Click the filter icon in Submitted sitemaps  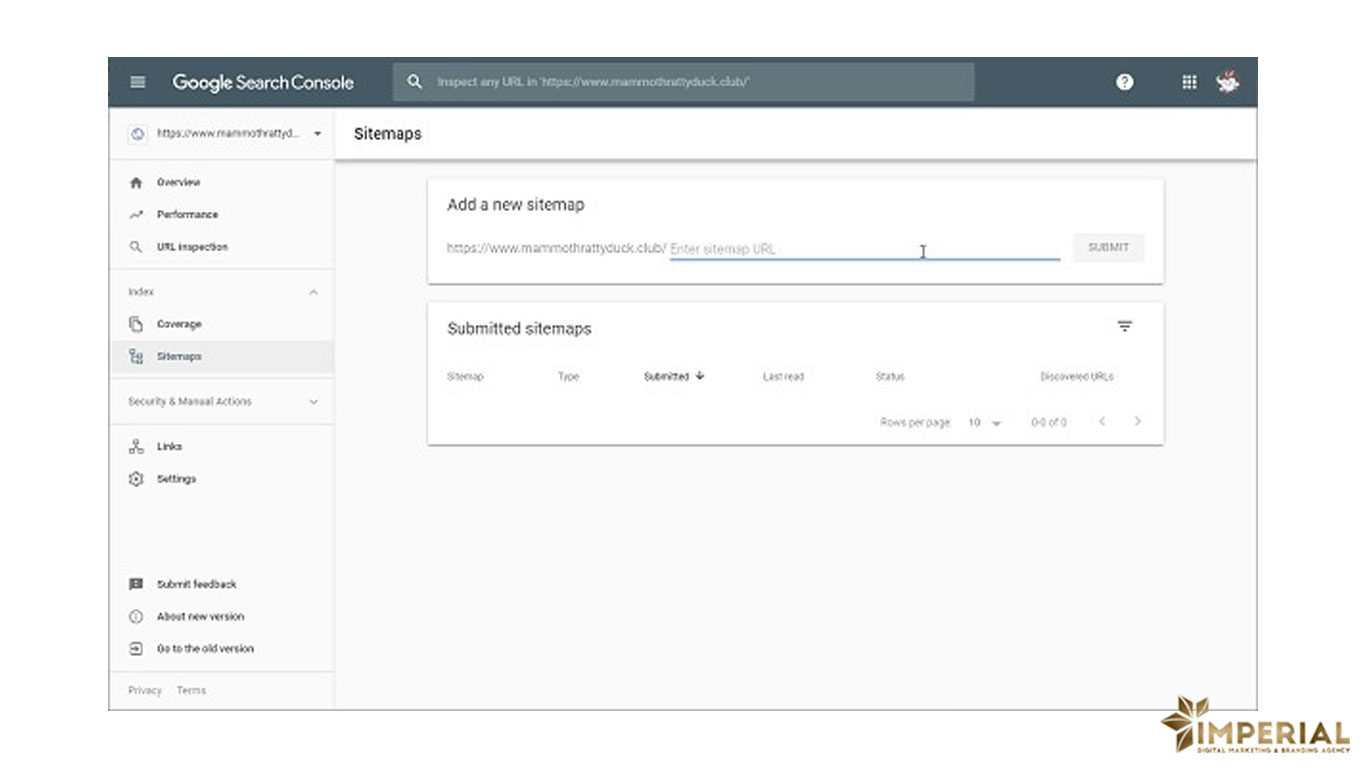click(x=1125, y=327)
